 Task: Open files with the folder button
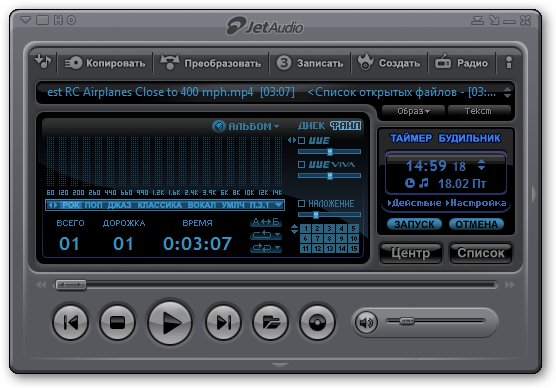270,322
